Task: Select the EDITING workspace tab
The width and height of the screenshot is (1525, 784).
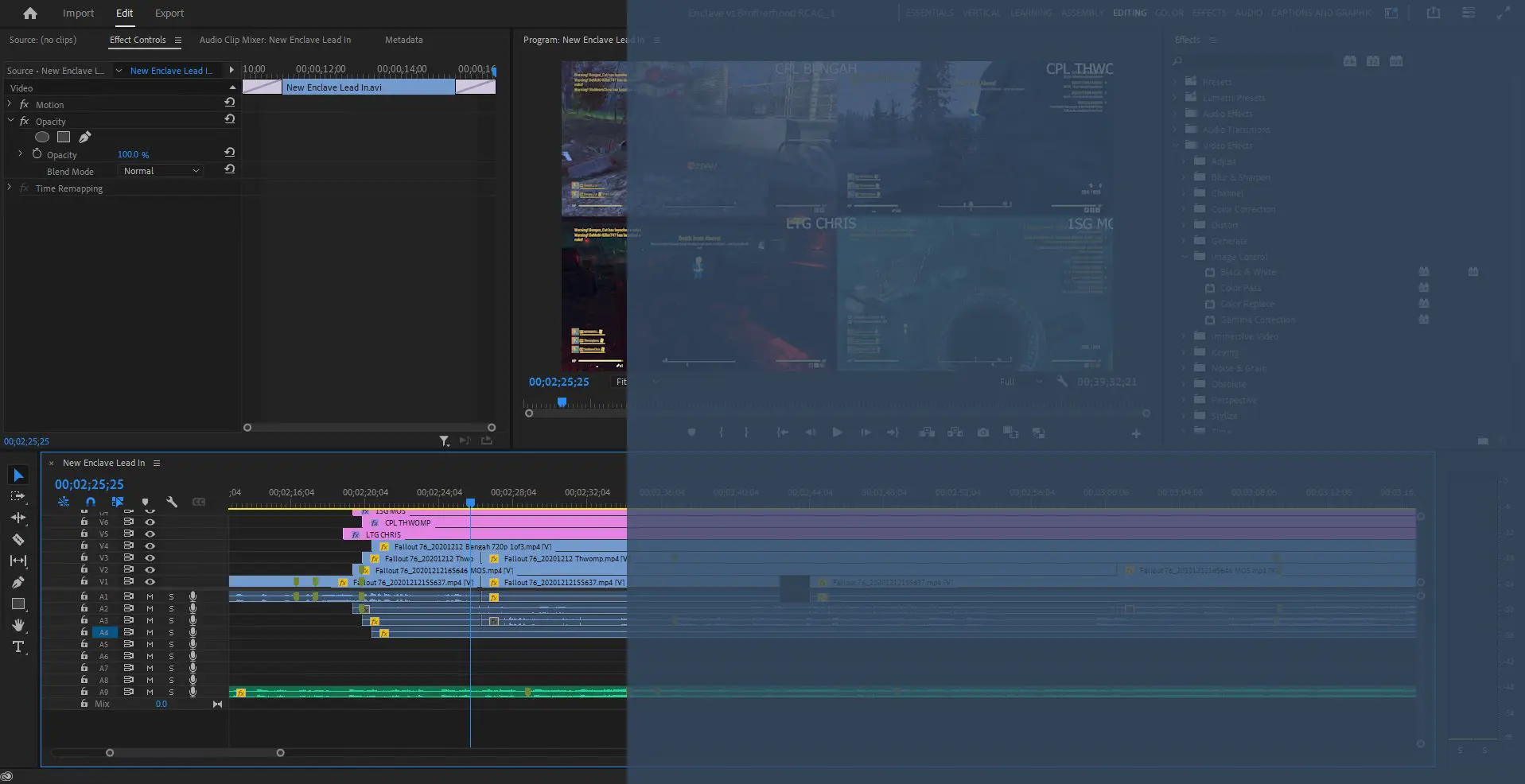Action: tap(1130, 13)
